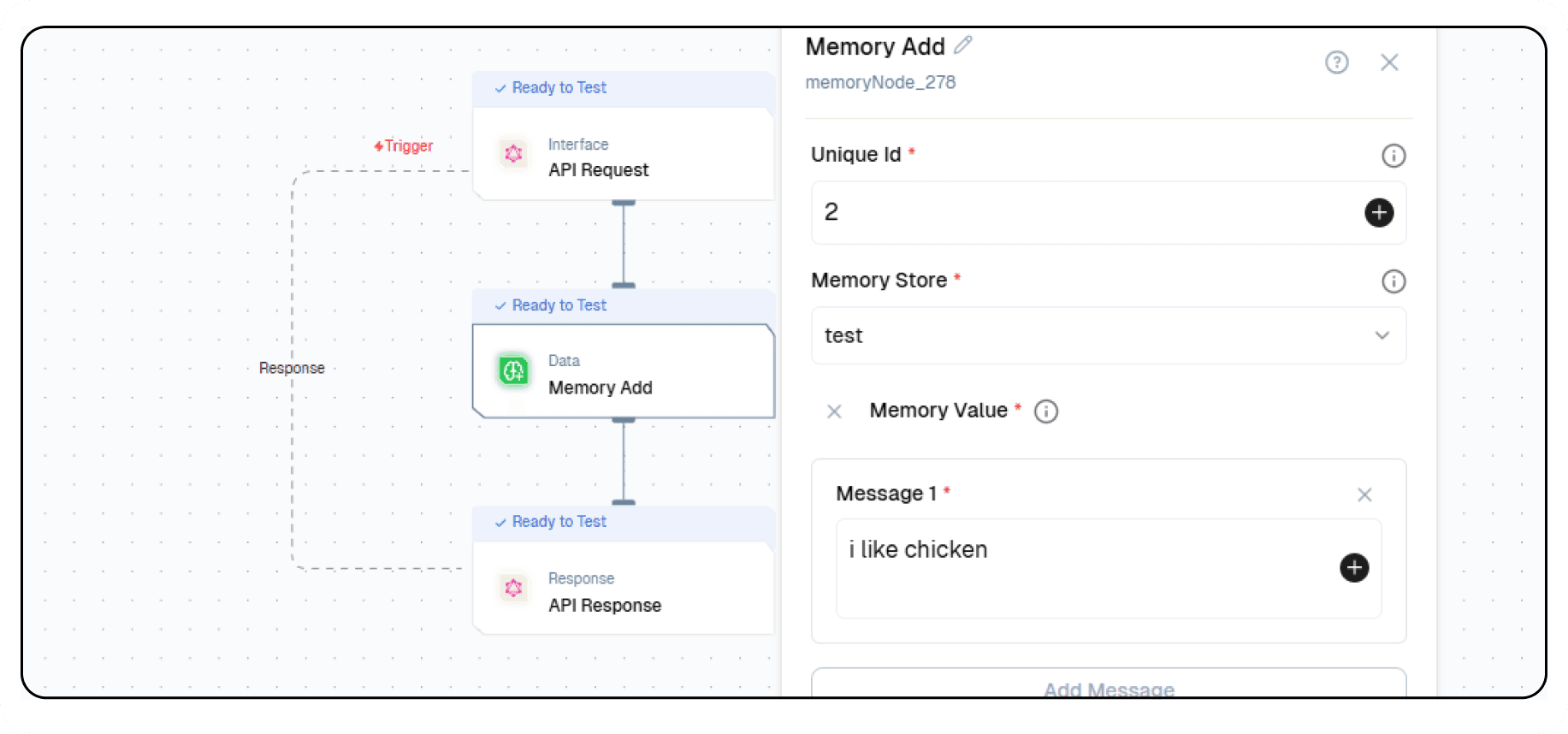This screenshot has width=1568, height=734.
Task: Click the API Response node icon
Action: click(513, 589)
